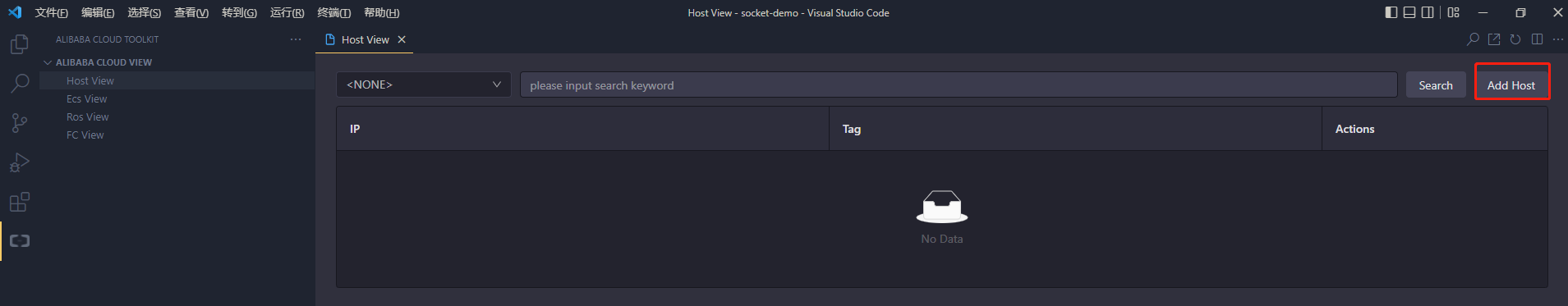Click the ALIBABA CLOUD TOOLKIT panel title
1568x306 pixels.
pos(107,39)
